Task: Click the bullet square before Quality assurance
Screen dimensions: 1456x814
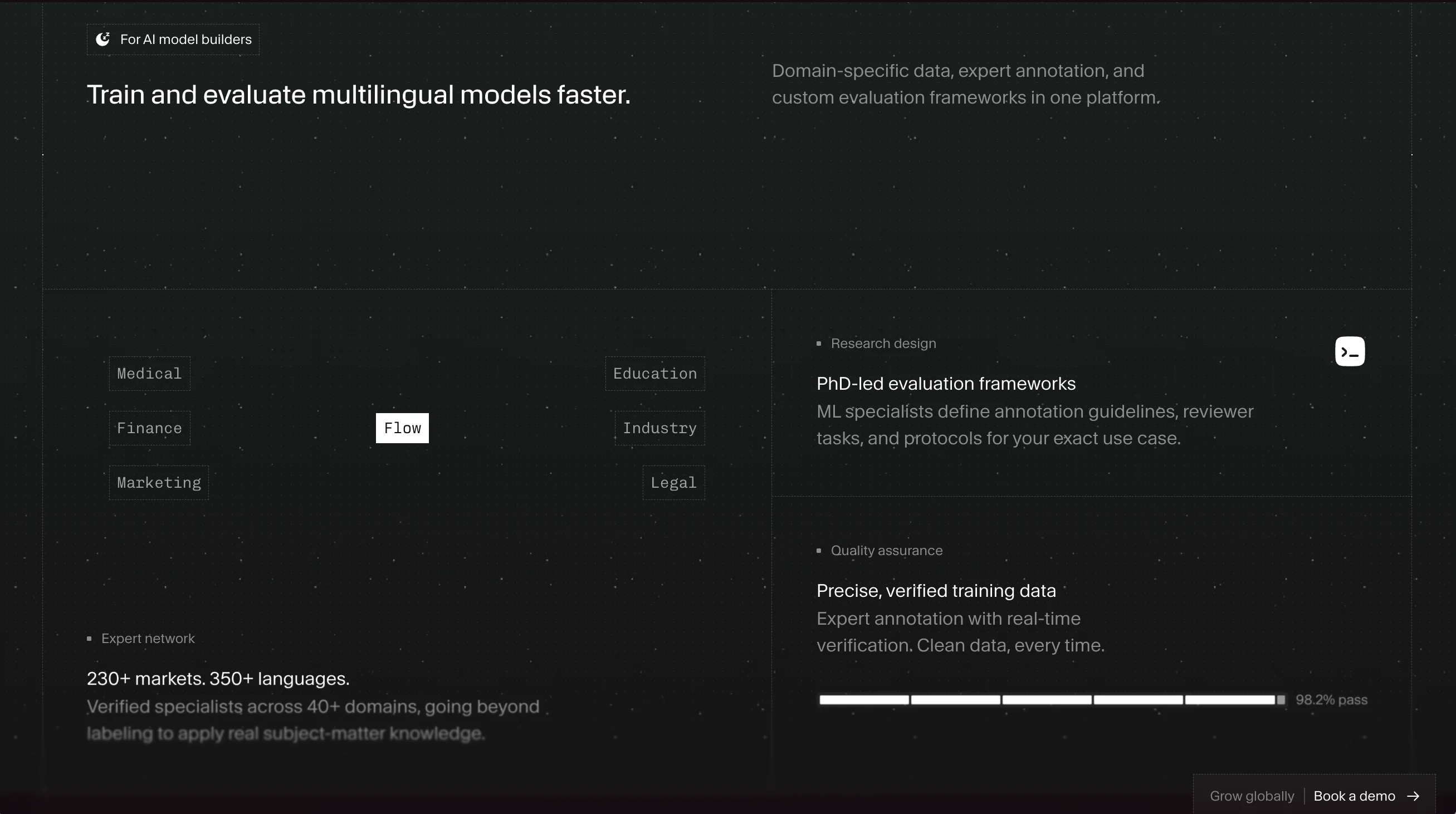Action: tap(819, 550)
